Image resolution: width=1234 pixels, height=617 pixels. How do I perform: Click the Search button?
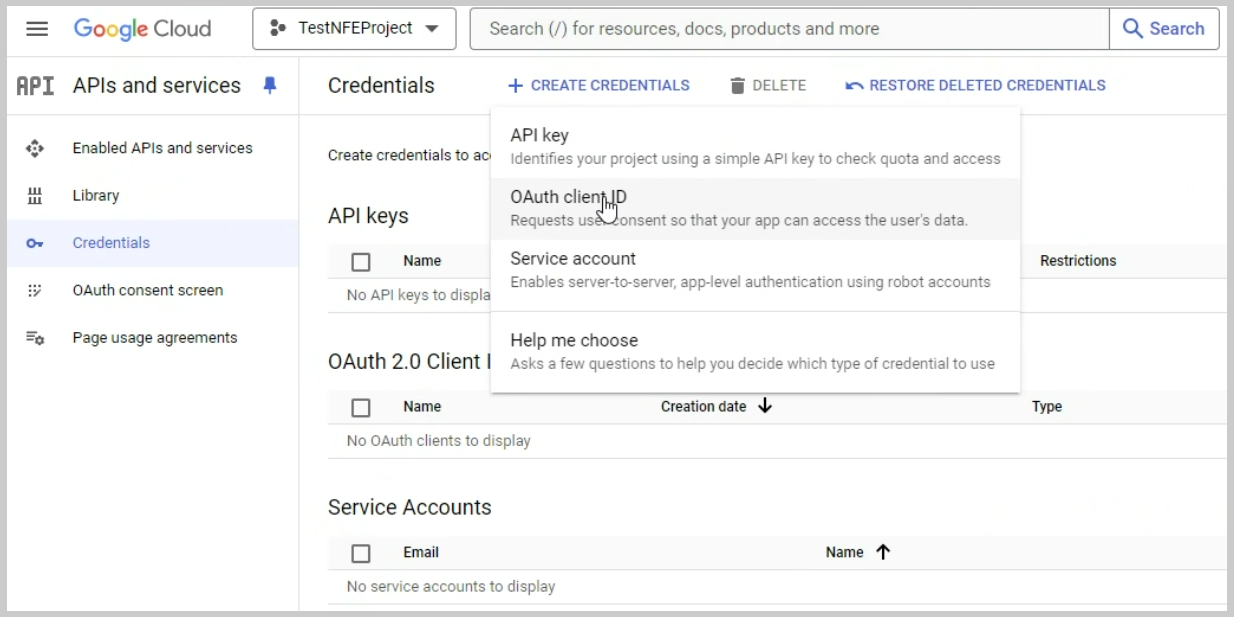pyautogui.click(x=1164, y=29)
